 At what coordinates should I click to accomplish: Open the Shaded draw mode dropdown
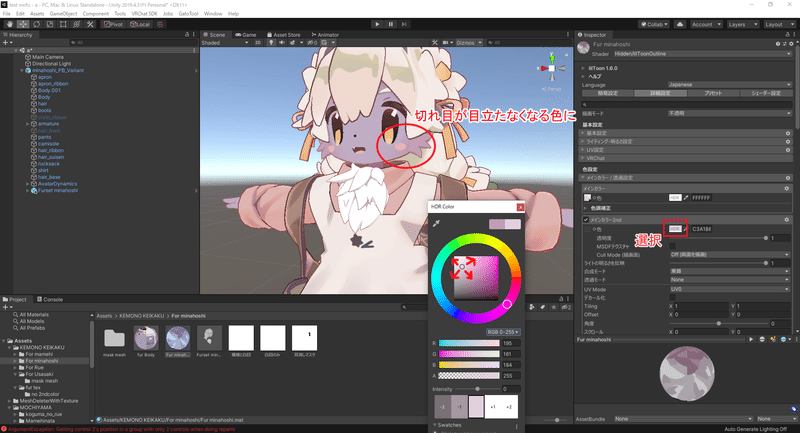click(x=225, y=43)
